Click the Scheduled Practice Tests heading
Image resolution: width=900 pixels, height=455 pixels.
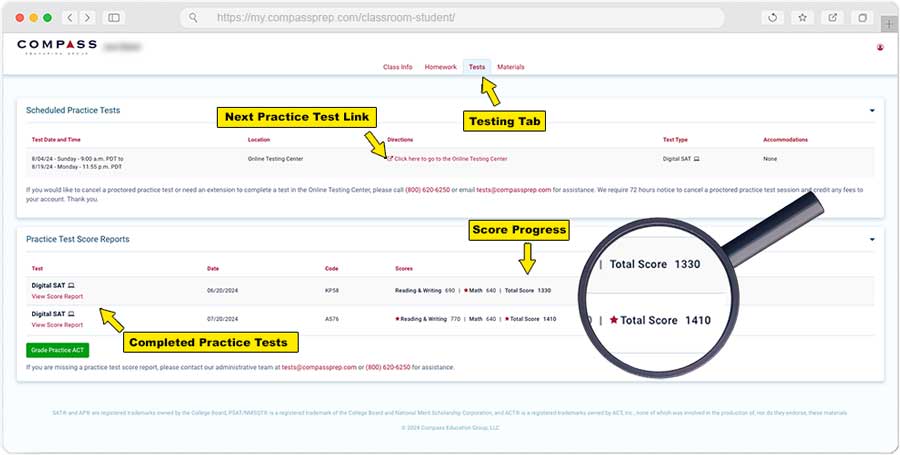(x=73, y=110)
